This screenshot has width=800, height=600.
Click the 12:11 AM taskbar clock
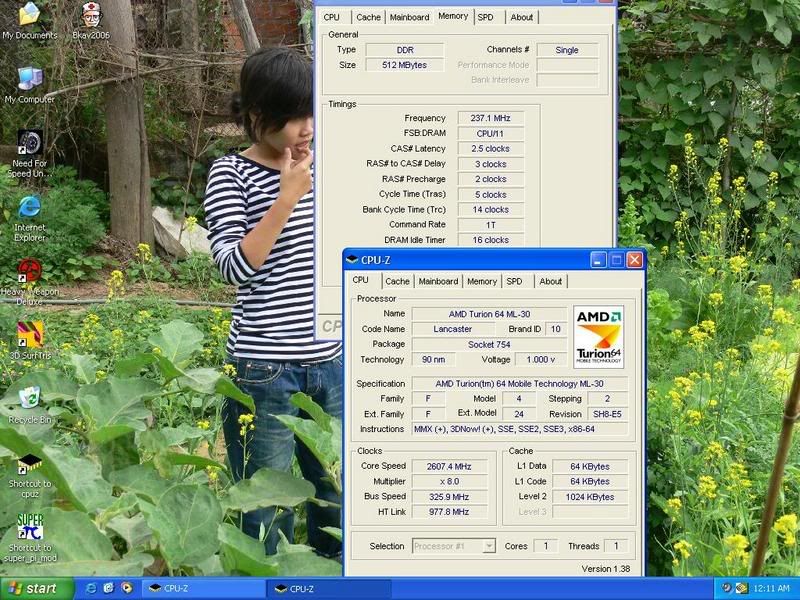click(x=771, y=589)
